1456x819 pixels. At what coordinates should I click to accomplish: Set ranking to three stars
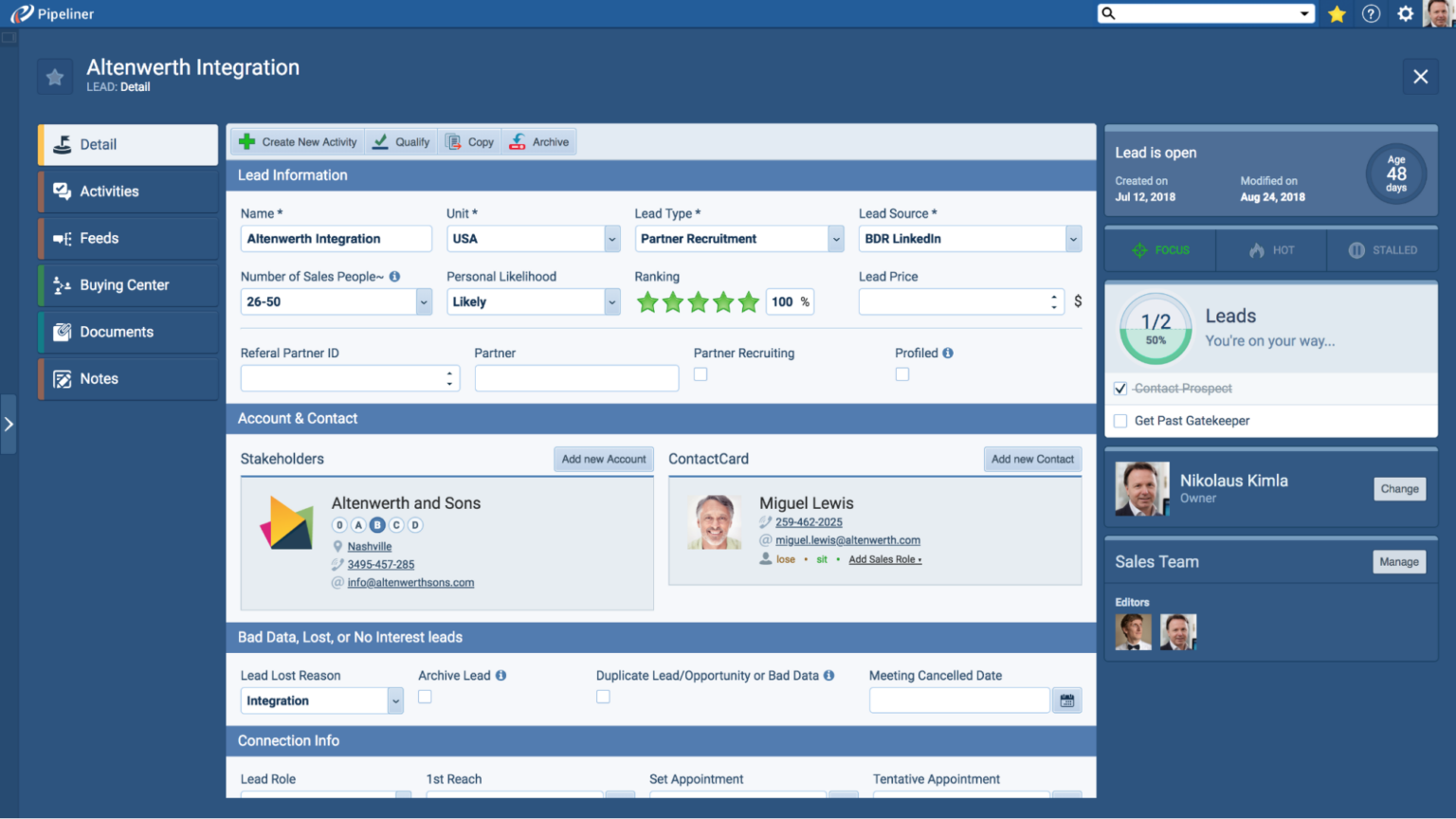coord(698,301)
